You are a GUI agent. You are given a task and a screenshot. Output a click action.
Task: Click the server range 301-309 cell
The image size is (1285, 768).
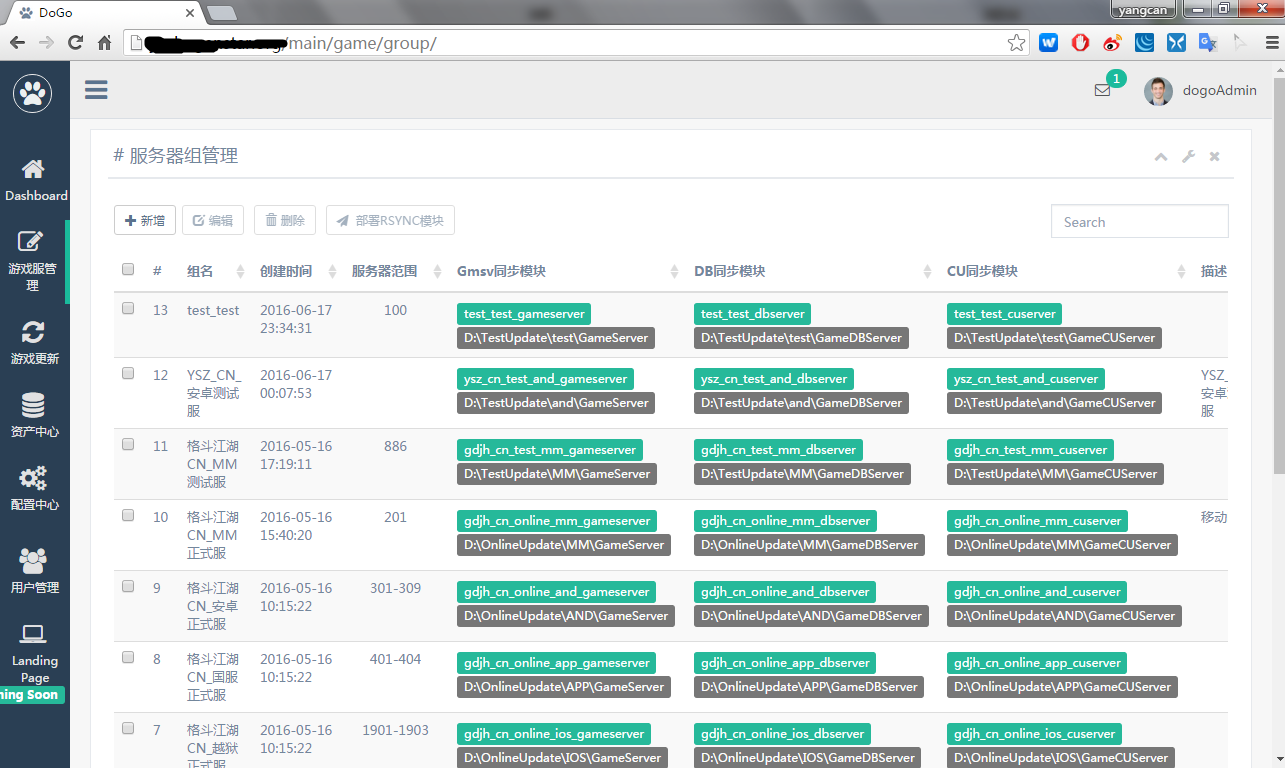pos(395,588)
